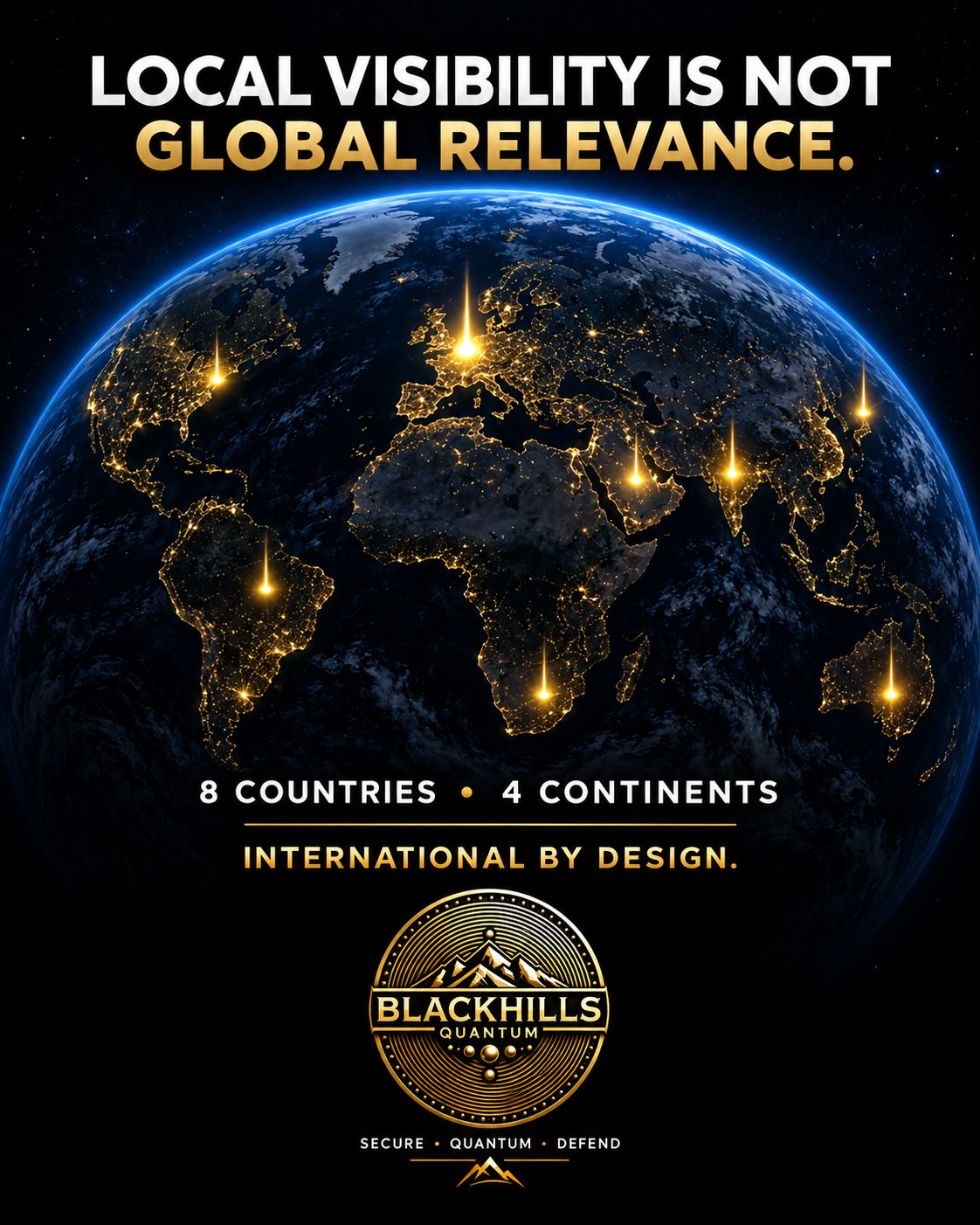Click the text '8 COUNTRIES'
The width and height of the screenshot is (980, 1225).
(318, 792)
